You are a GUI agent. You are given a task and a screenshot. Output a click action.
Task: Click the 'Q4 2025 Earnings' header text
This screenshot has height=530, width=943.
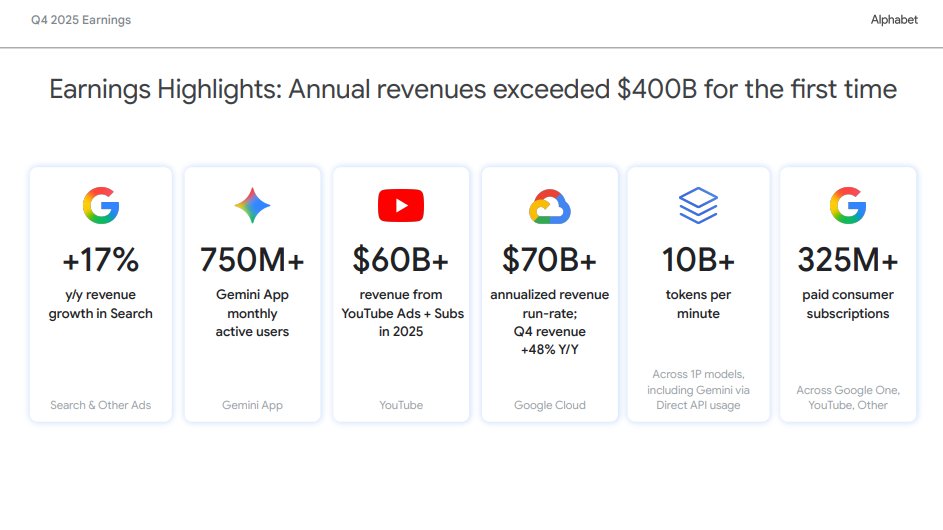coord(81,20)
